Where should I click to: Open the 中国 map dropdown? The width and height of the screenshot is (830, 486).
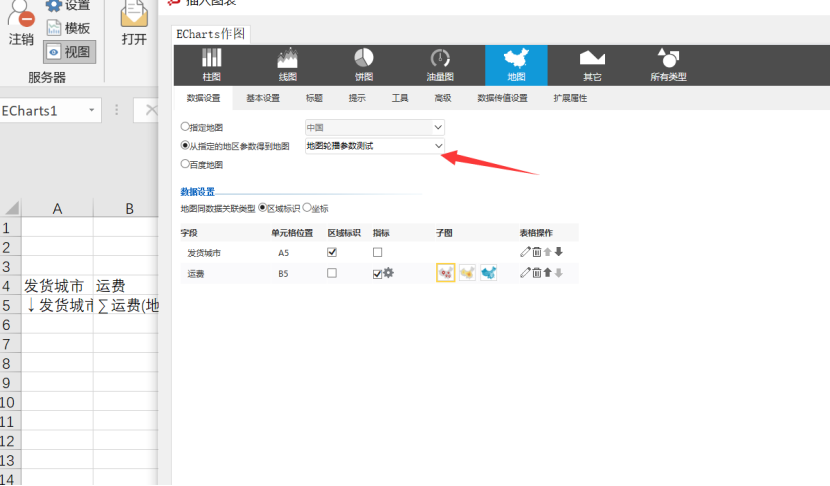pyautogui.click(x=375, y=127)
